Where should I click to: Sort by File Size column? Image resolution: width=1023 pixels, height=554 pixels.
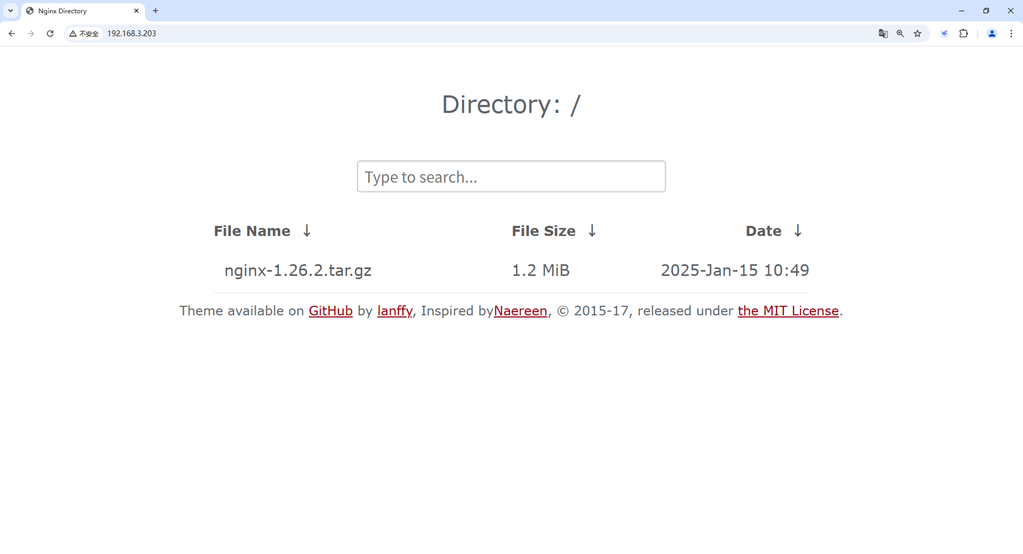[543, 231]
